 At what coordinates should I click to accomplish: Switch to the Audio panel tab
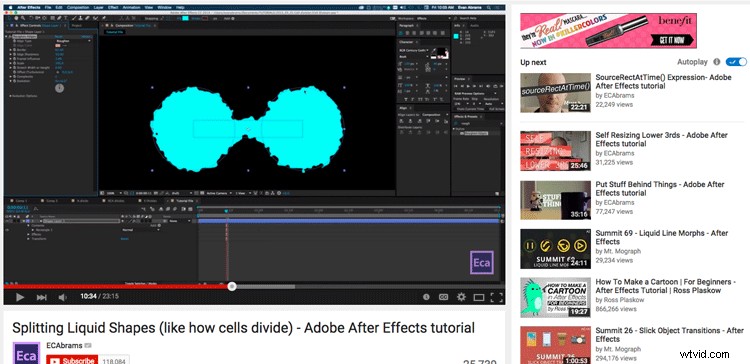(x=475, y=26)
